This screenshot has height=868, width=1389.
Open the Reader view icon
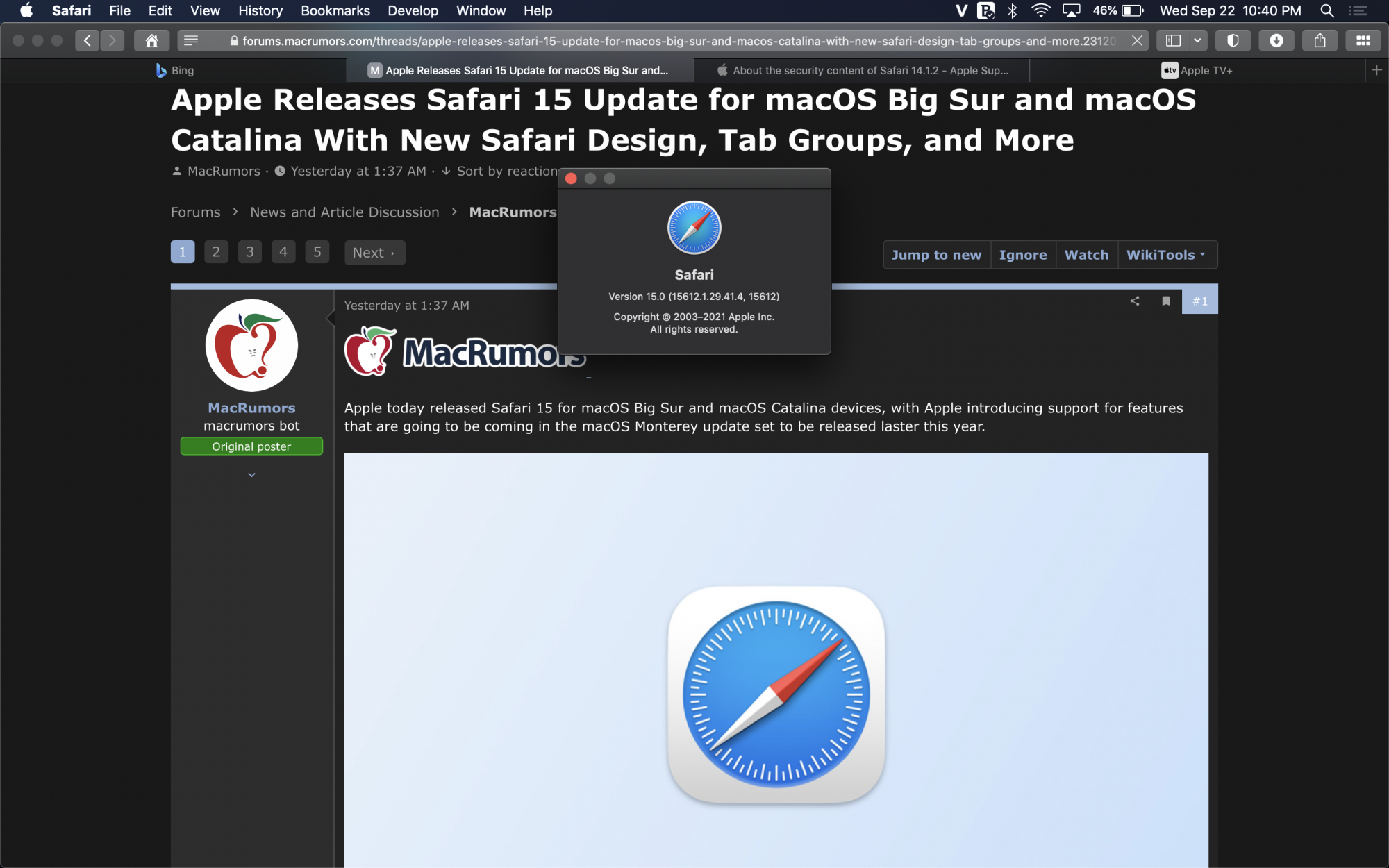tap(191, 41)
